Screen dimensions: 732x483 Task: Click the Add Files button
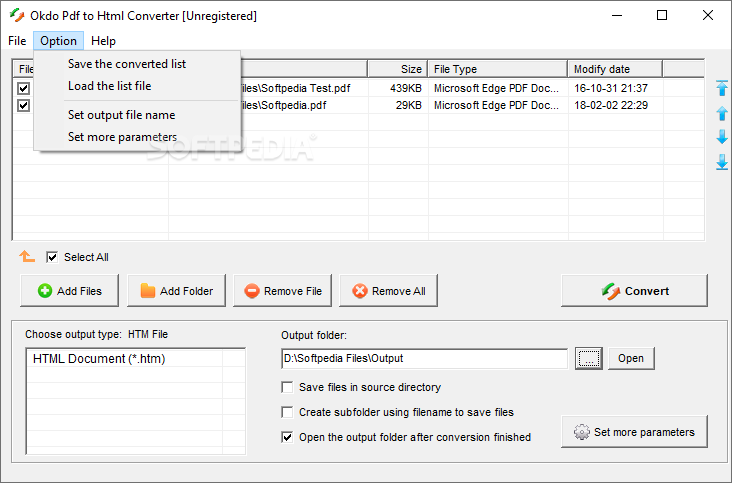click(70, 291)
